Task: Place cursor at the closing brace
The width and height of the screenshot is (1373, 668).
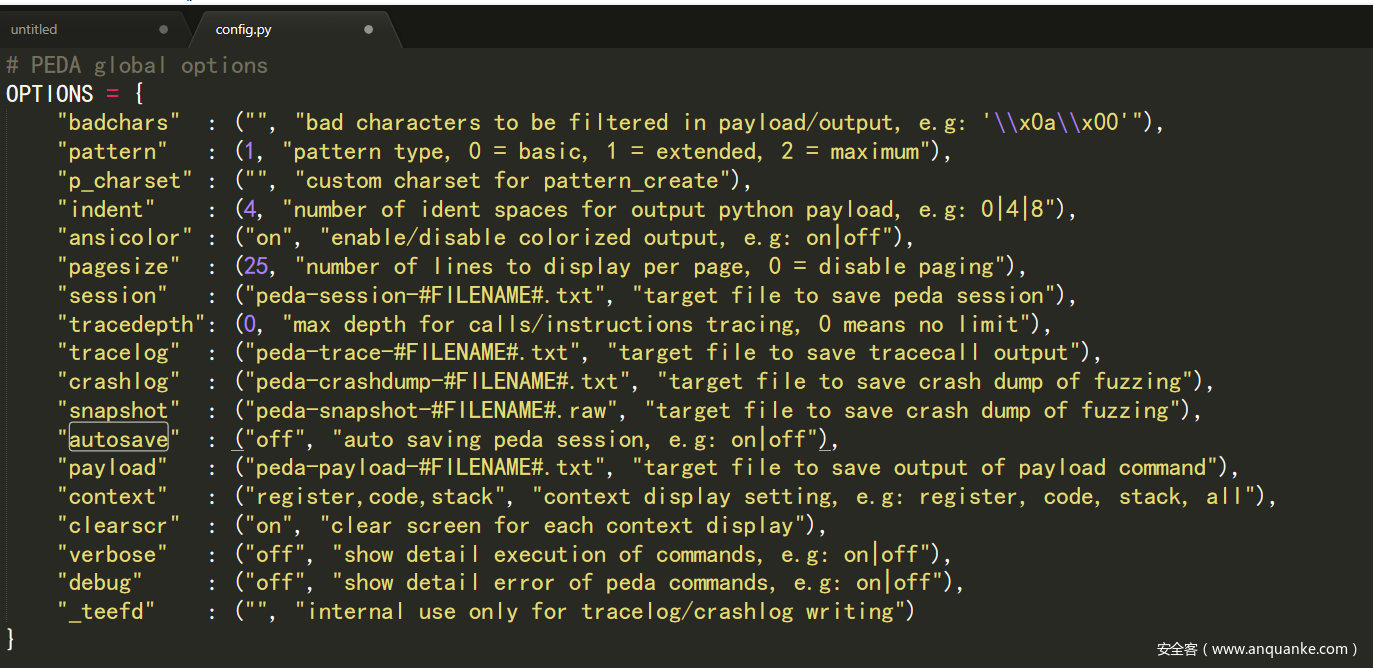Action: [11, 638]
